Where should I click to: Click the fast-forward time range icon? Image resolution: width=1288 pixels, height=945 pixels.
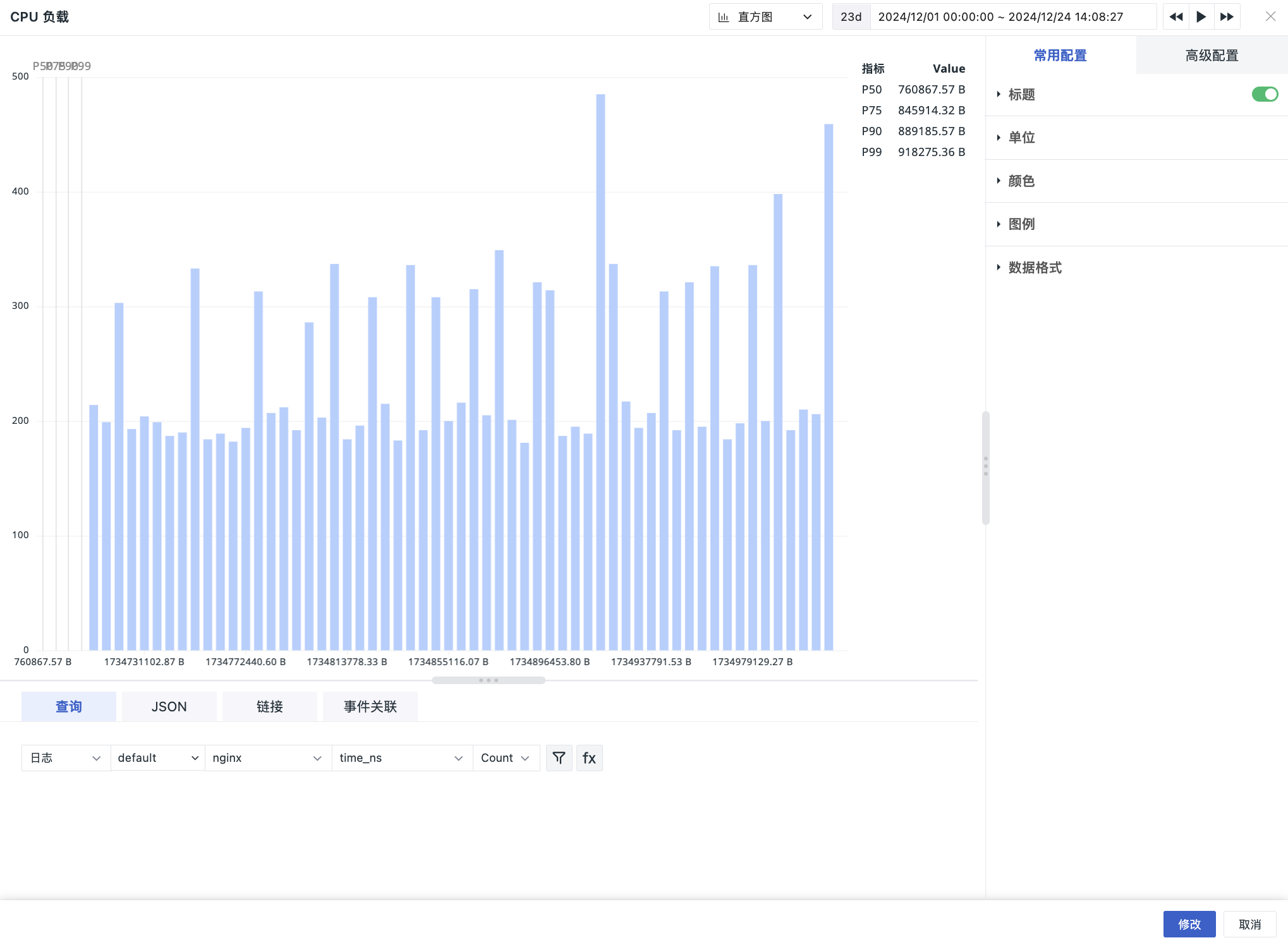coord(1227,17)
